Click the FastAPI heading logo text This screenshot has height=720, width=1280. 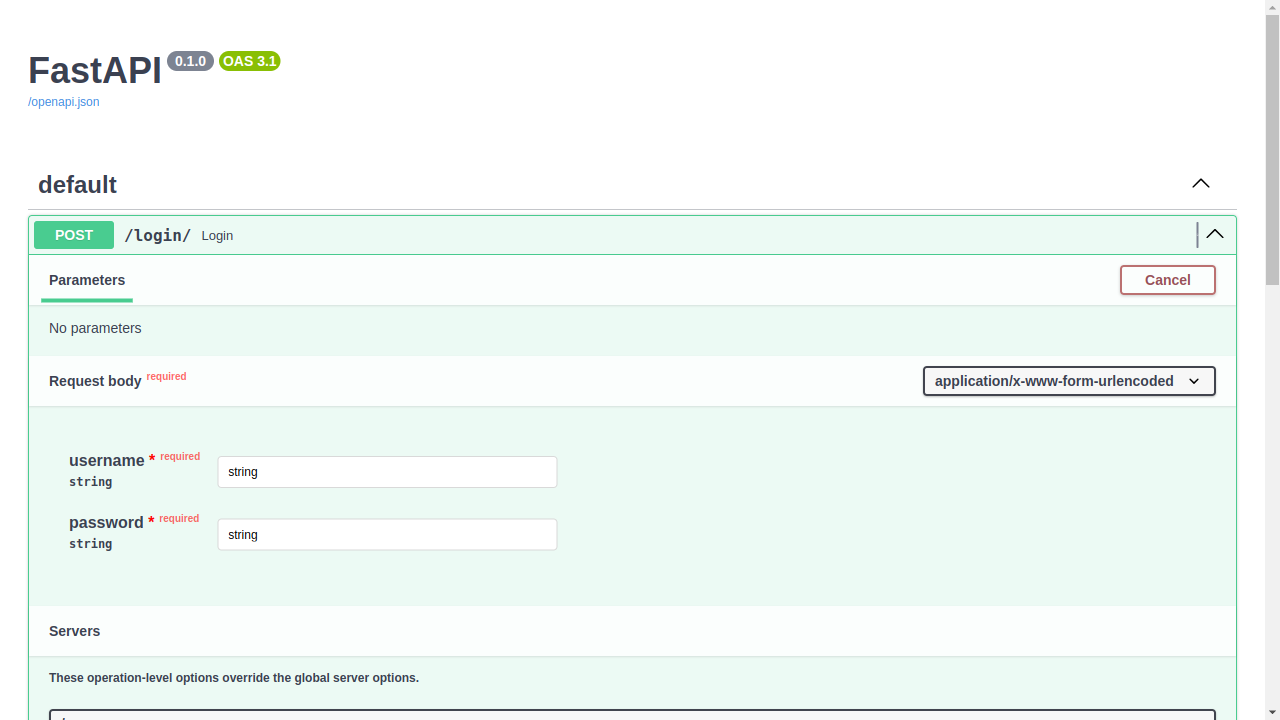[x=94, y=70]
